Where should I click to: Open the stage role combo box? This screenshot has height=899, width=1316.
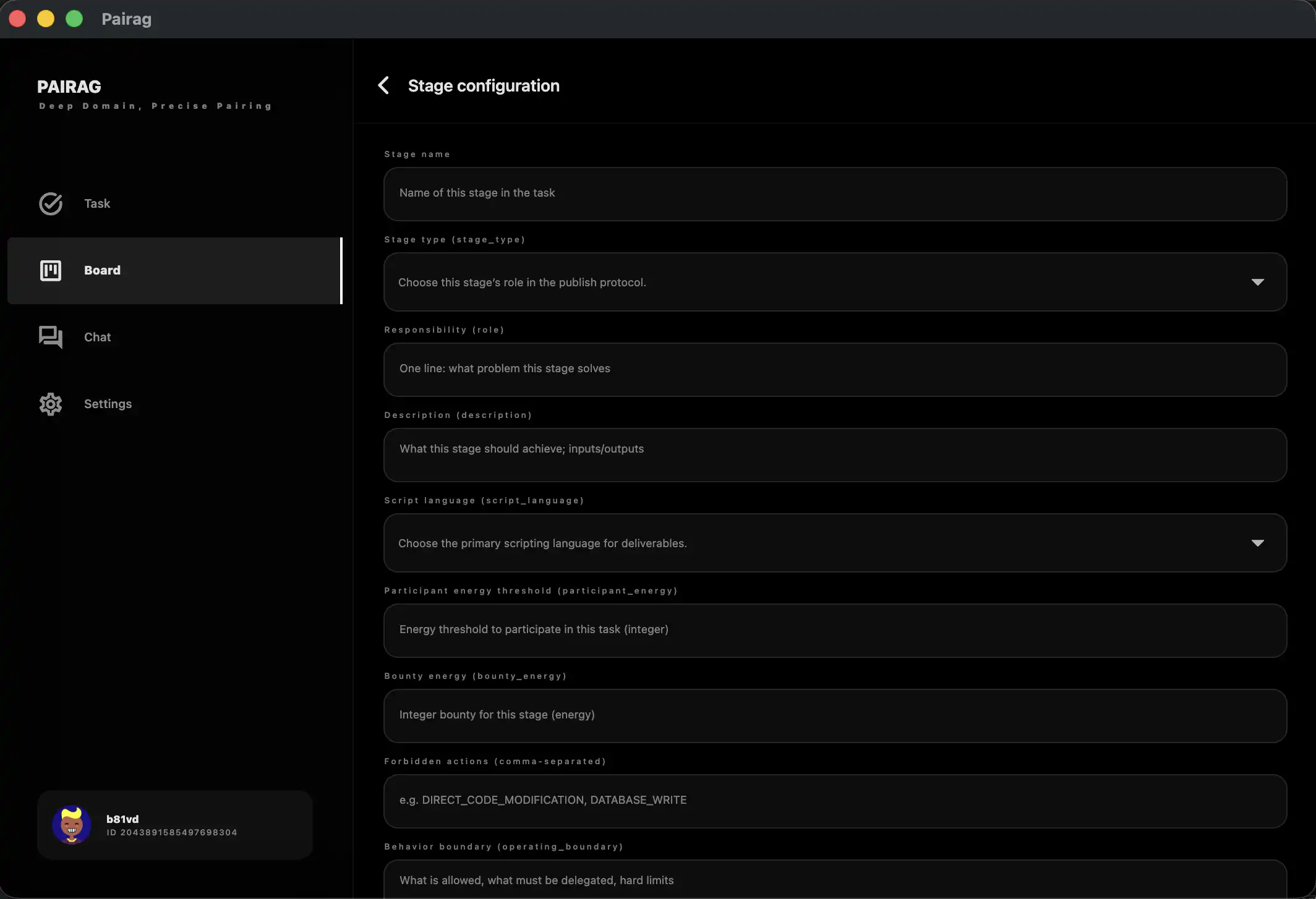click(835, 282)
